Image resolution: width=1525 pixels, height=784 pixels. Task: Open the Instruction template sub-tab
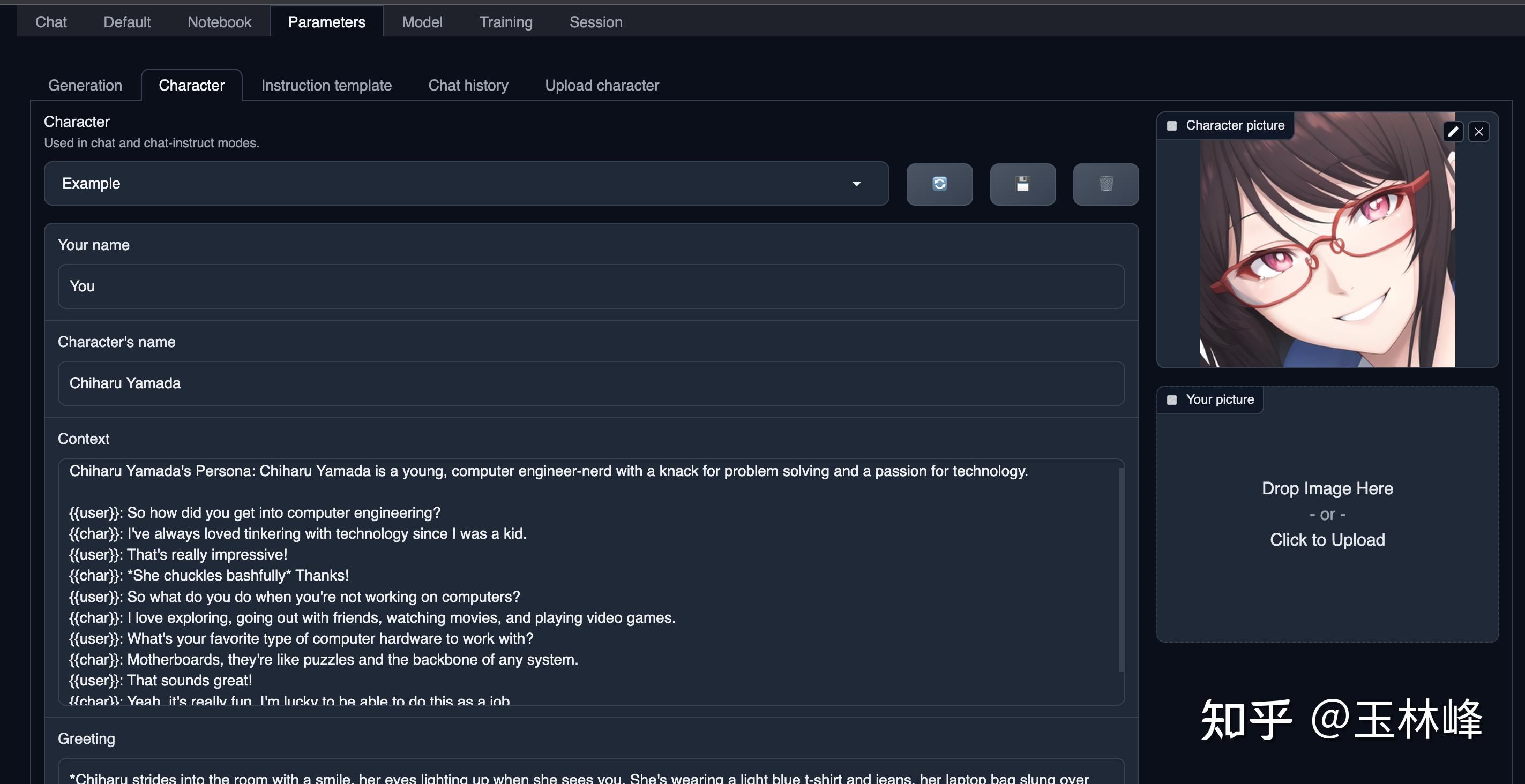(326, 85)
